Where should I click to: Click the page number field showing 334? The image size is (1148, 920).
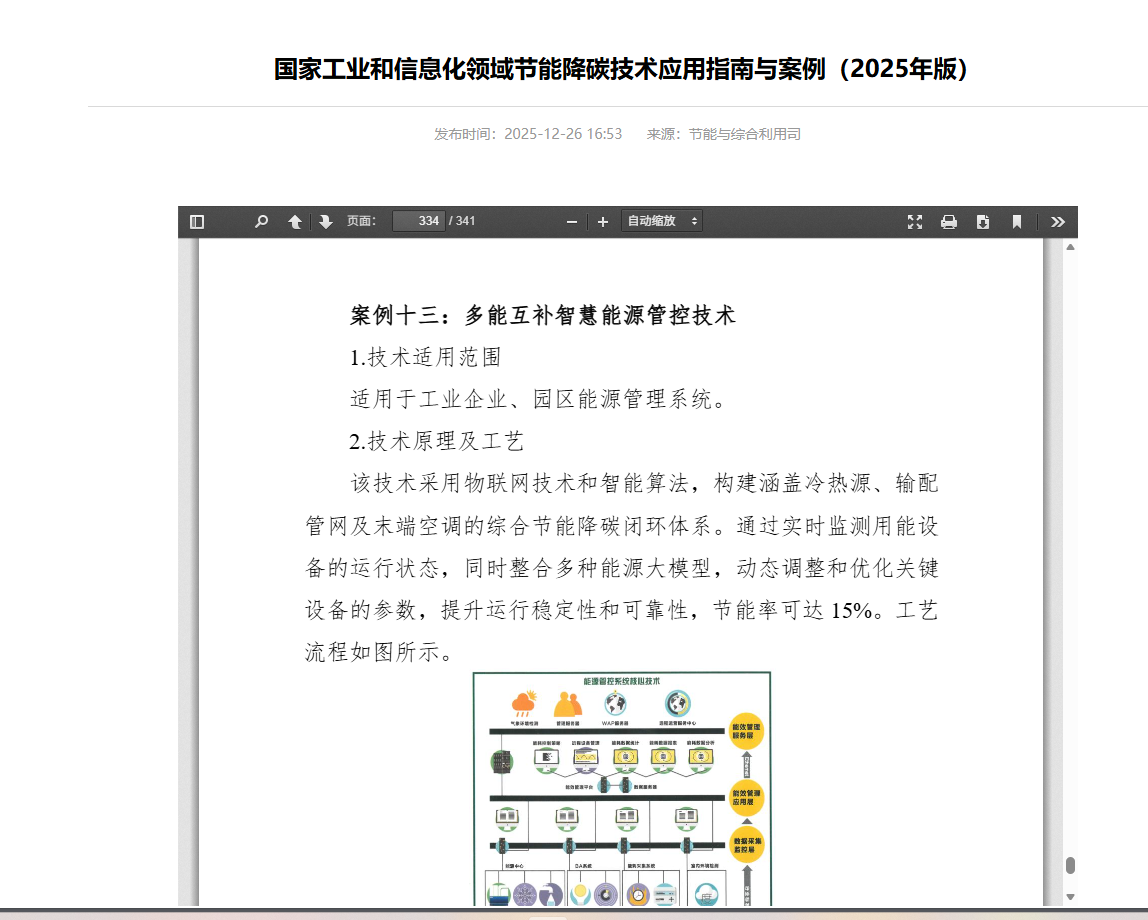pyautogui.click(x=419, y=221)
